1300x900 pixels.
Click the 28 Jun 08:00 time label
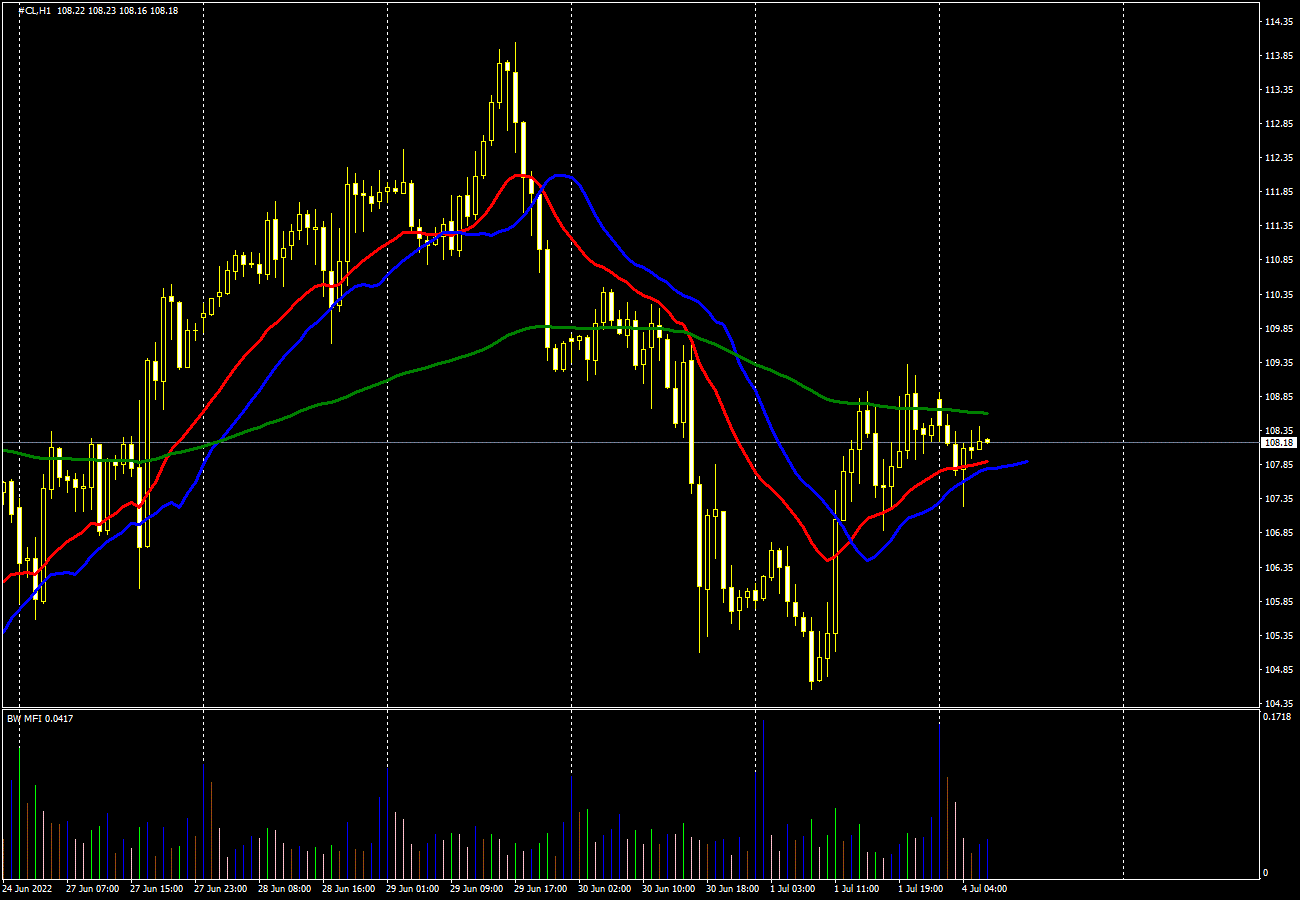[x=284, y=888]
